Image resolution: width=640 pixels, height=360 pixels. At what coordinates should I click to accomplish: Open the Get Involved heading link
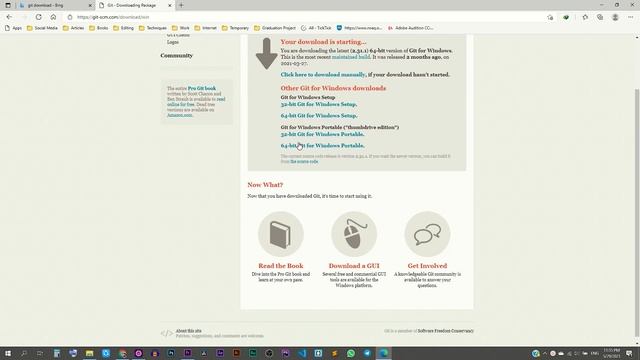point(427,266)
